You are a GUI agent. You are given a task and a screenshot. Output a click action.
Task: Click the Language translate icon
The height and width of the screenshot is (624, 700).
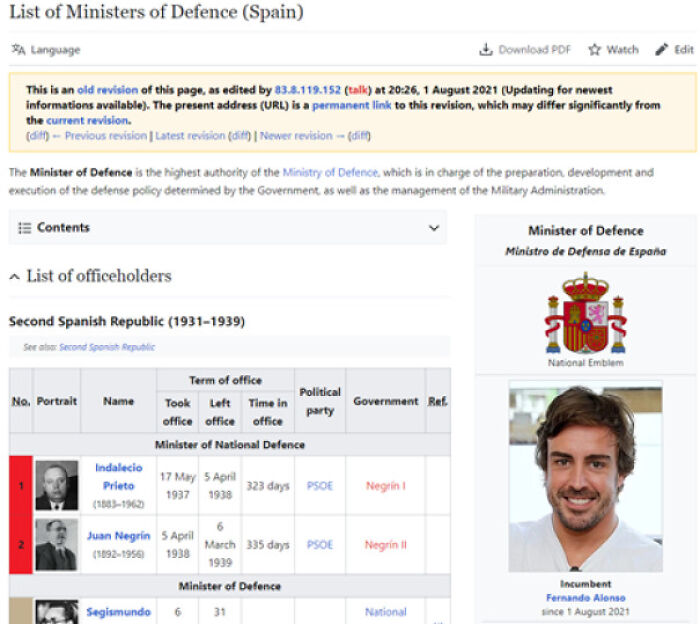click(x=18, y=50)
